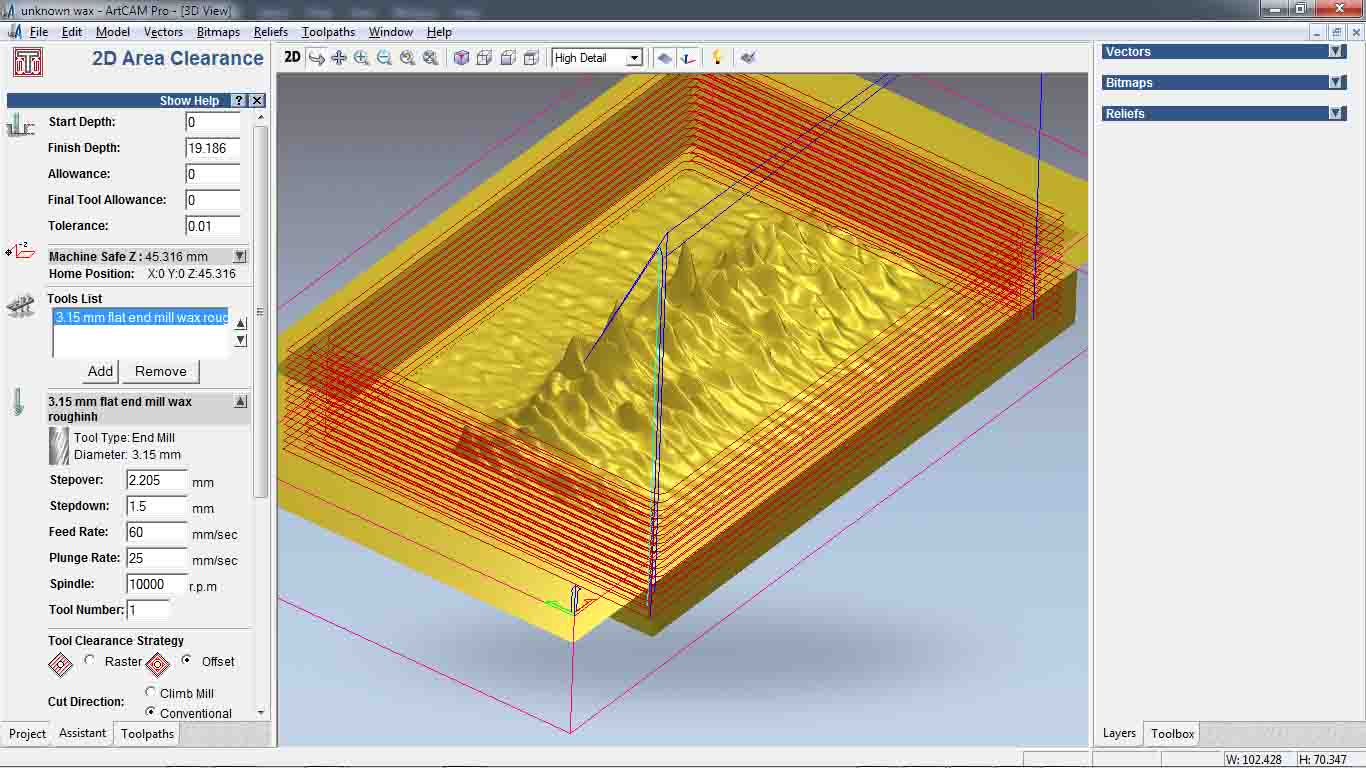Open the Help menu

[439, 32]
